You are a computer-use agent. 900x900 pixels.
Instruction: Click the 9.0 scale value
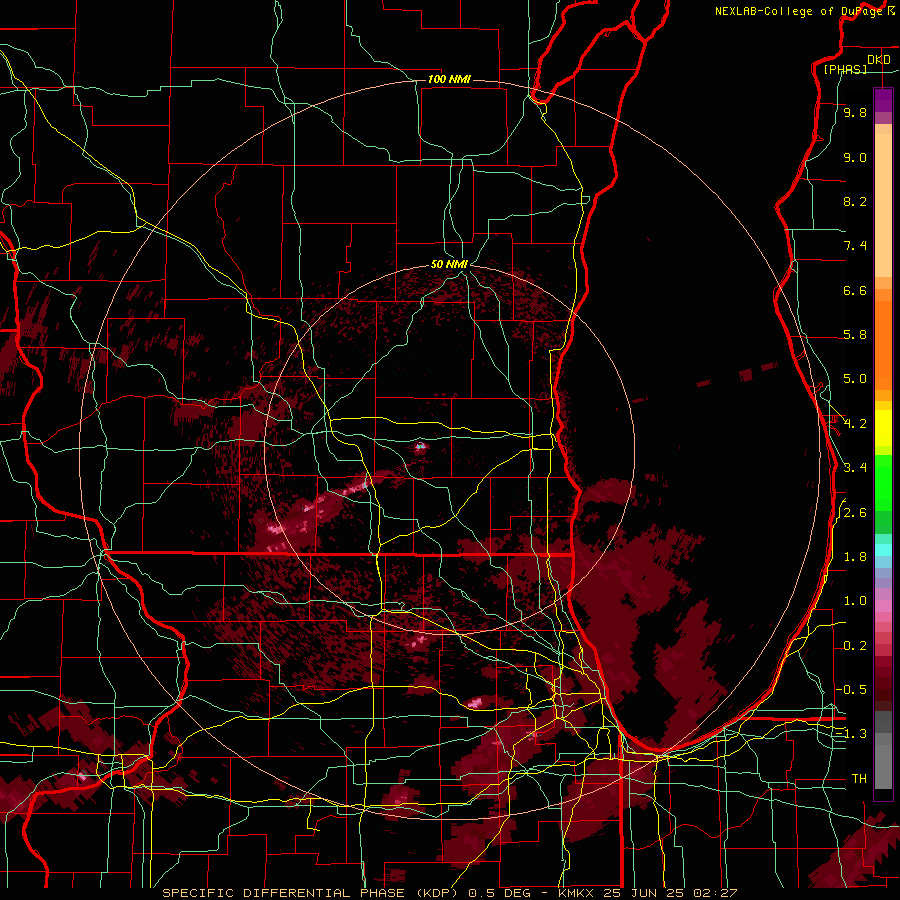pyautogui.click(x=855, y=157)
